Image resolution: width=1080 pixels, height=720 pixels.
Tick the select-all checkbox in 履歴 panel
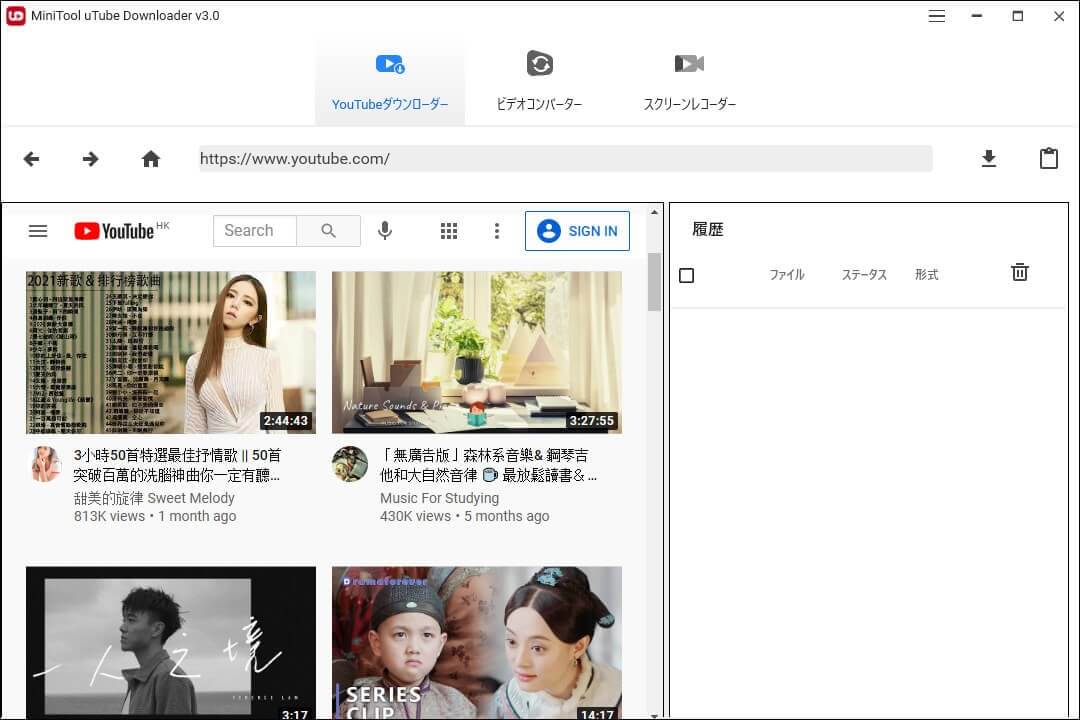[x=687, y=276]
